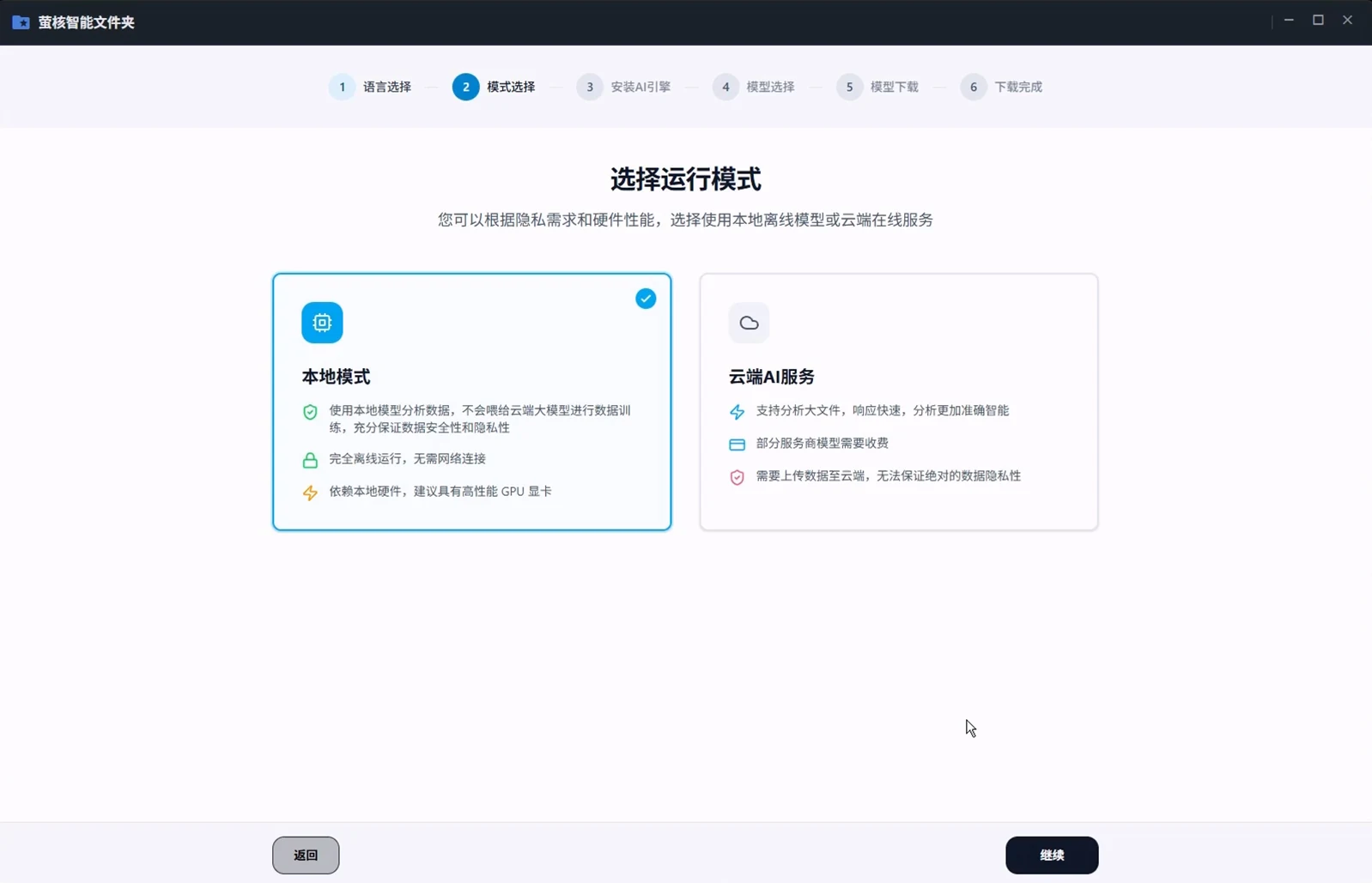Screen dimensions: 1372x883
Task: Click the credit card icon about 收费
Action: [x=737, y=445]
